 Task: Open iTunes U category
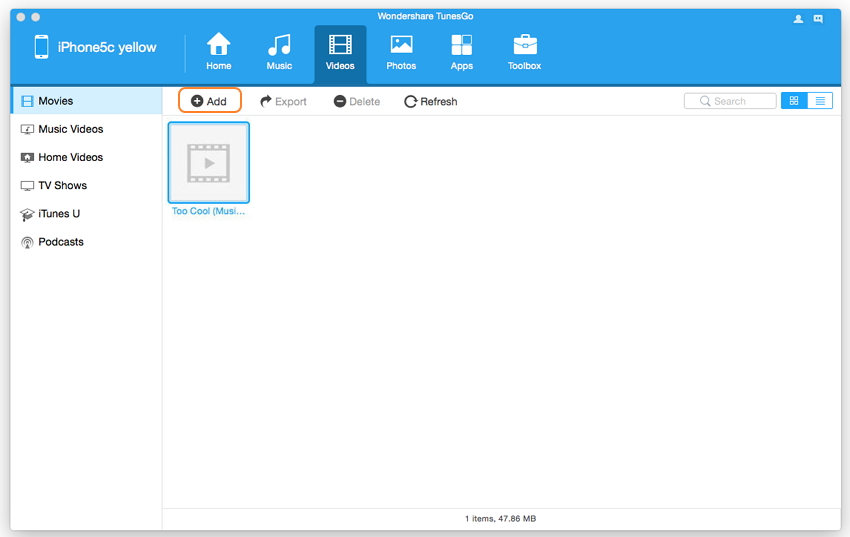tap(58, 214)
